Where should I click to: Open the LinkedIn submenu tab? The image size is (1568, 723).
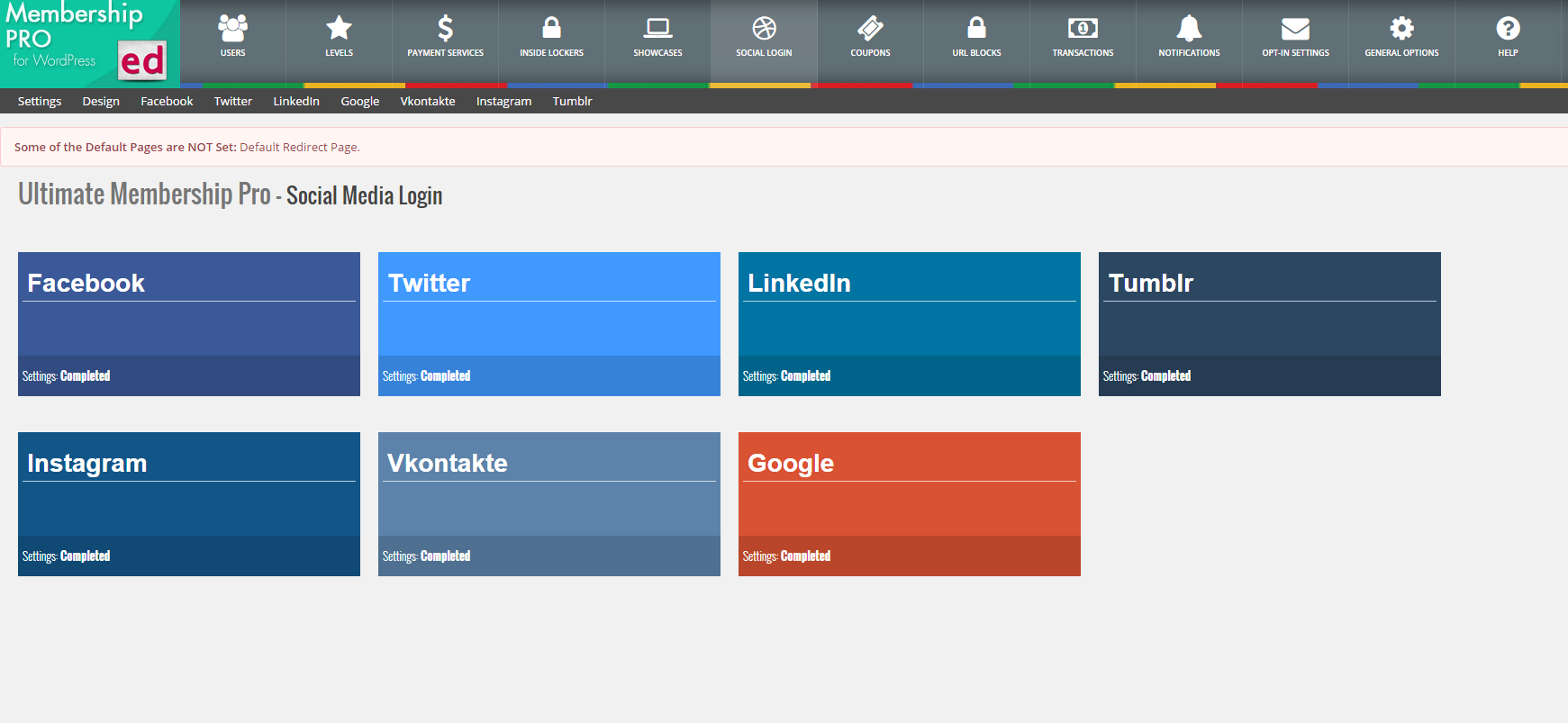[x=296, y=101]
